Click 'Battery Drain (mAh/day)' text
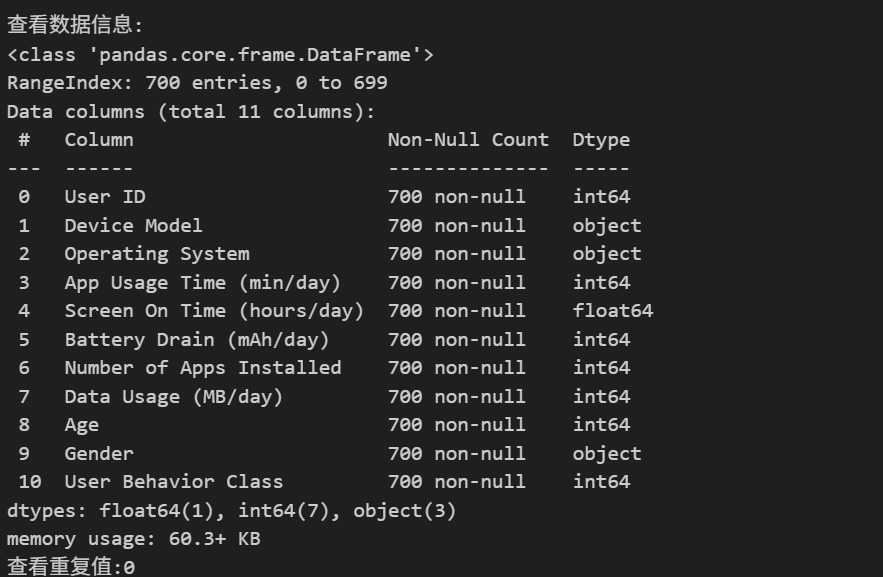Screen dimensions: 883x577 pos(197,340)
